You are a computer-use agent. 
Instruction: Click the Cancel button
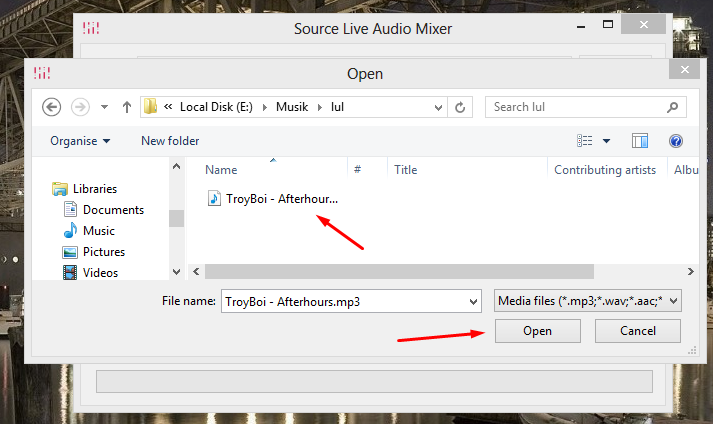click(x=638, y=331)
